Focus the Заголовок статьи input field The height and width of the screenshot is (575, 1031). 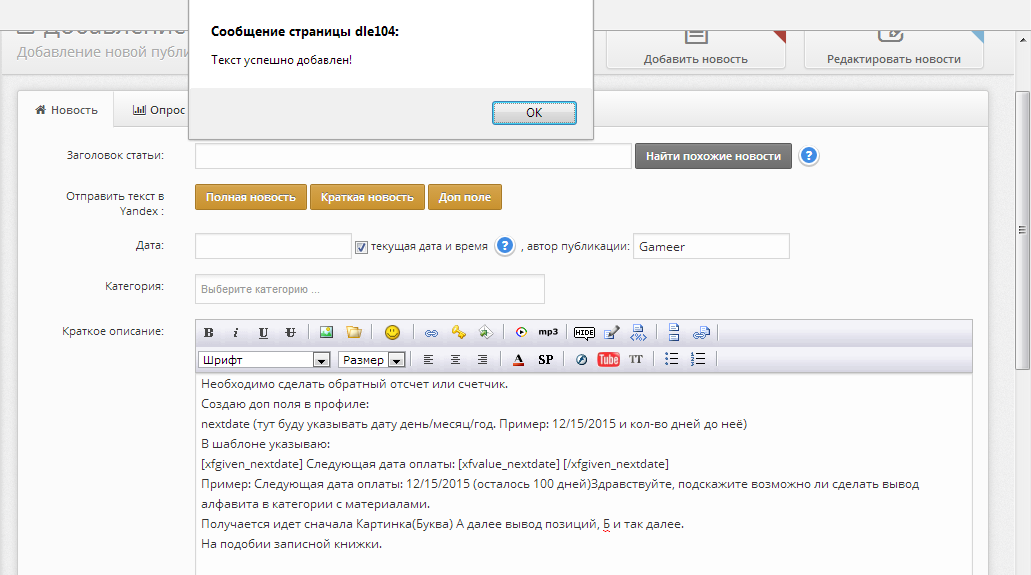(x=413, y=156)
